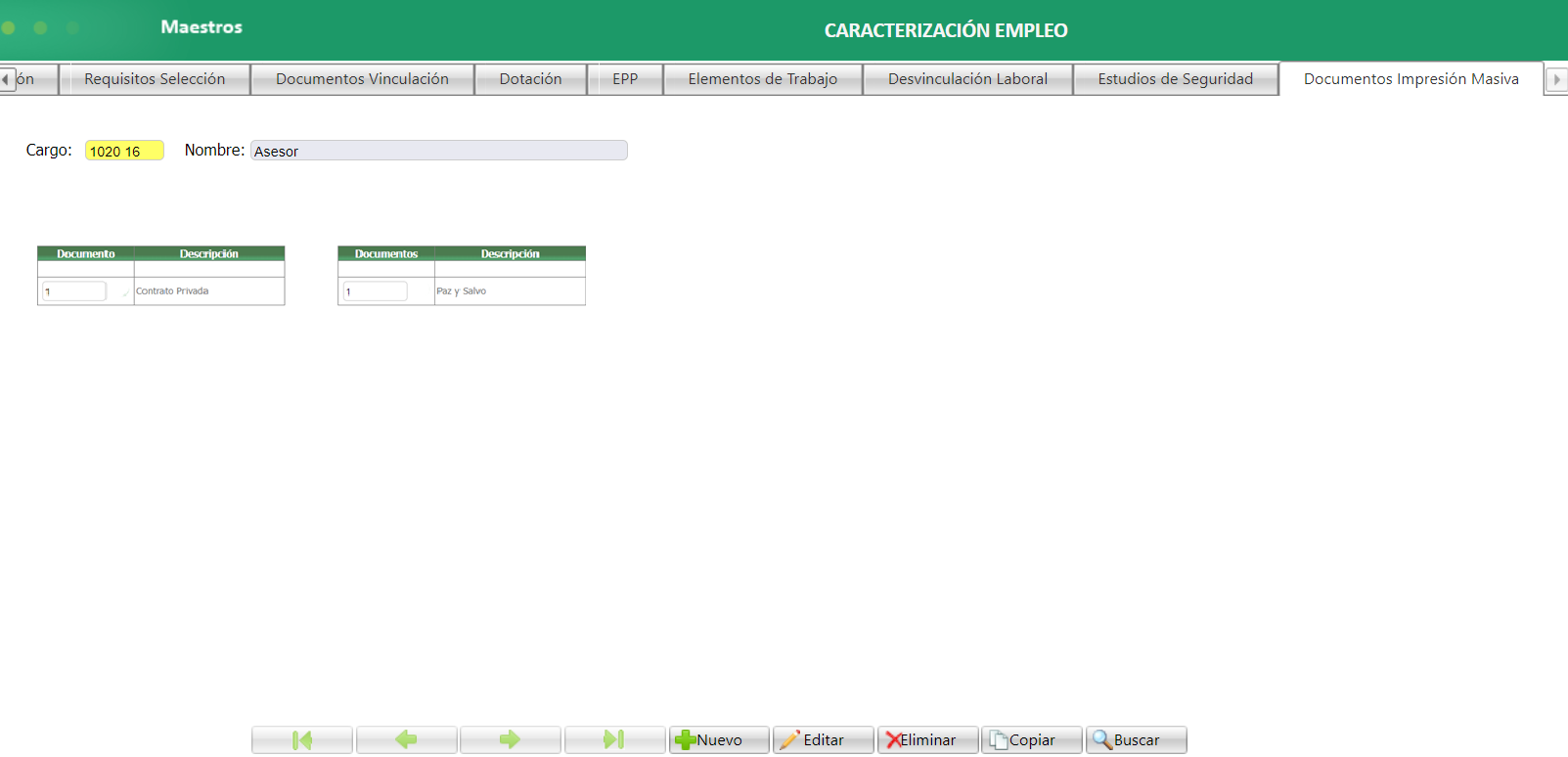Image resolution: width=1568 pixels, height=757 pixels.
Task: Open the Documentos Vinculación tab
Action: [x=362, y=79]
